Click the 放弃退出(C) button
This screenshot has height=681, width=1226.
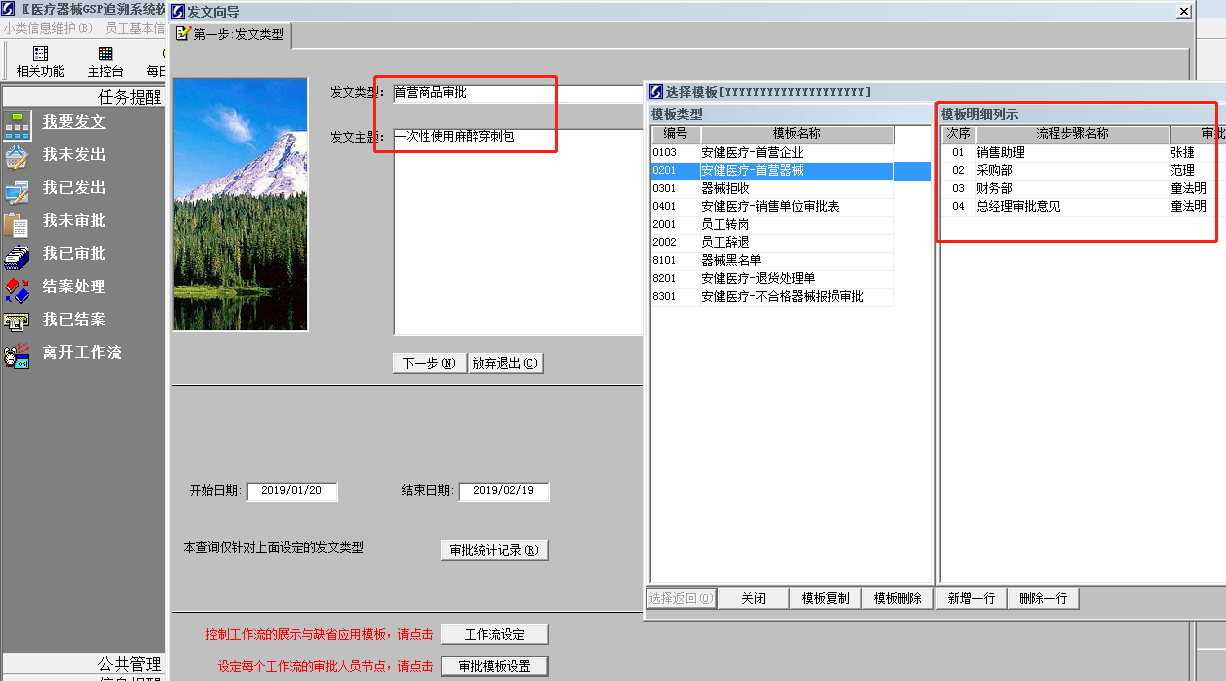(506, 363)
